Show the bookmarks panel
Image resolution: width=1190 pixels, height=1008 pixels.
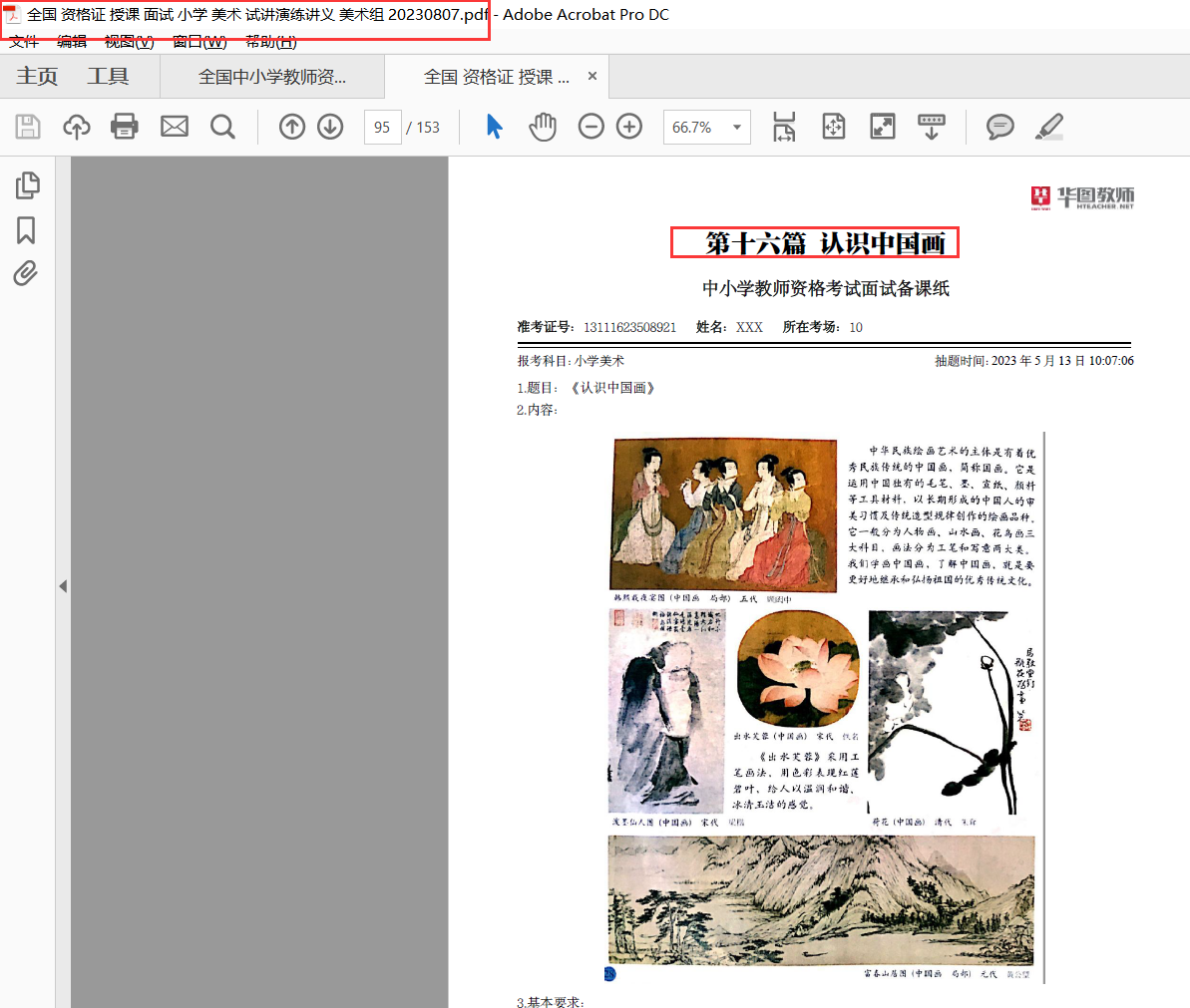pyautogui.click(x=27, y=230)
